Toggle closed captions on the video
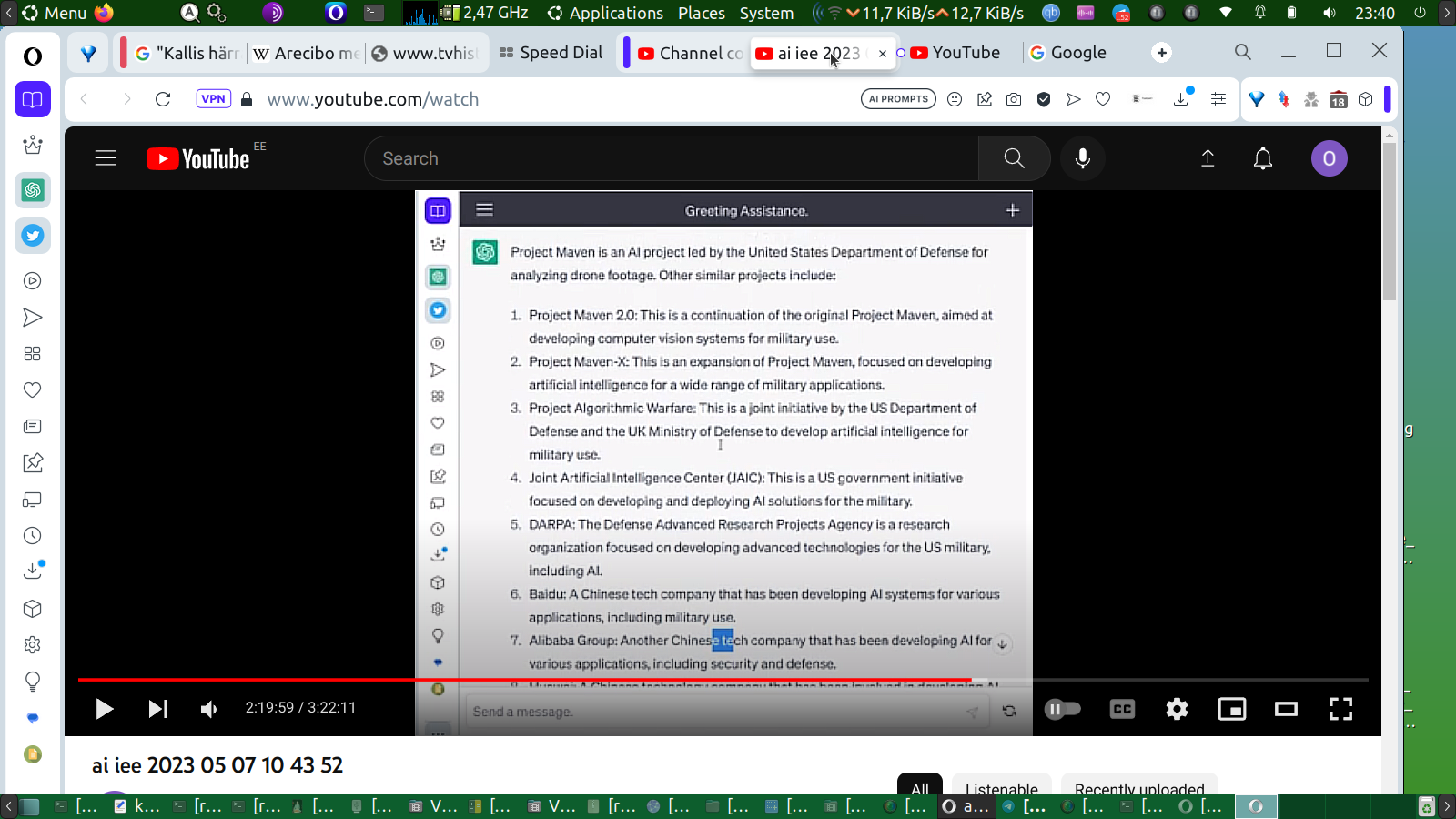Image resolution: width=1456 pixels, height=819 pixels. (x=1122, y=709)
